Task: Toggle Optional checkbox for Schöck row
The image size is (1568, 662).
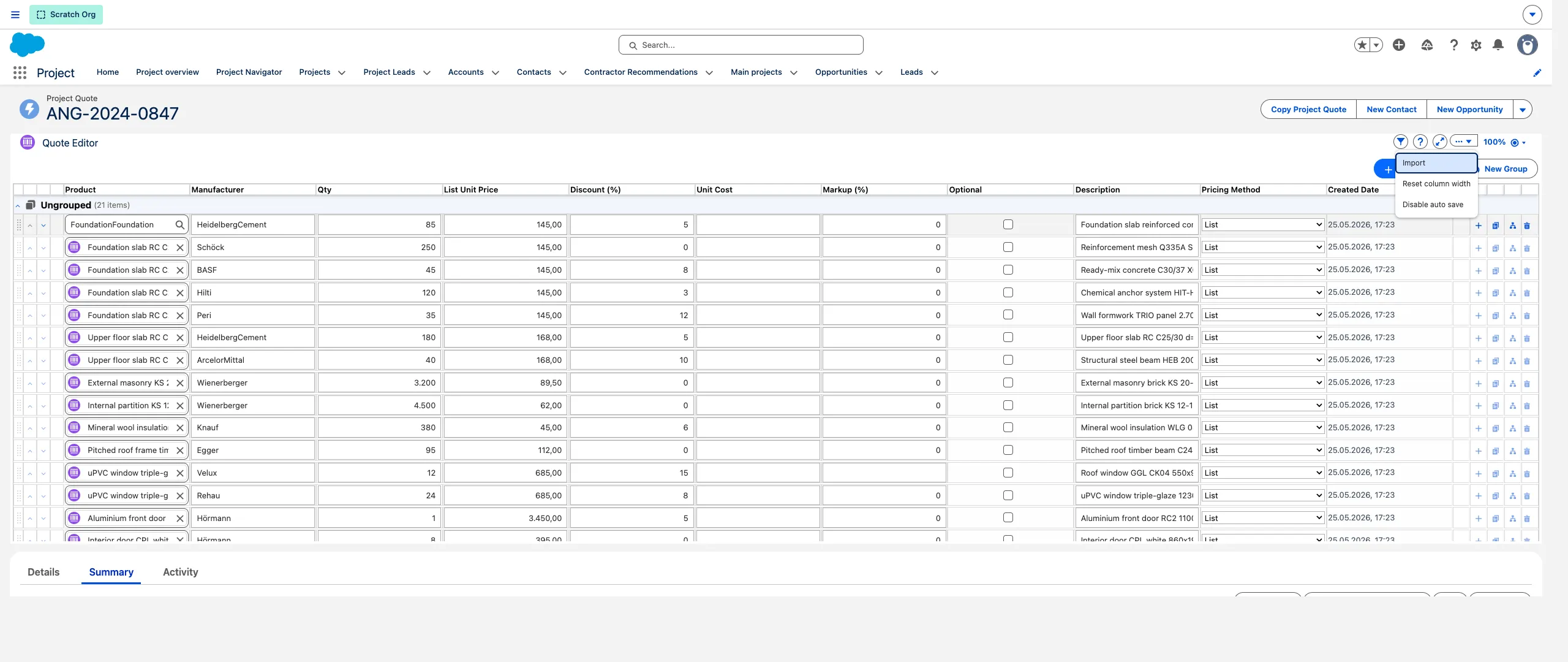Action: [x=1008, y=248]
